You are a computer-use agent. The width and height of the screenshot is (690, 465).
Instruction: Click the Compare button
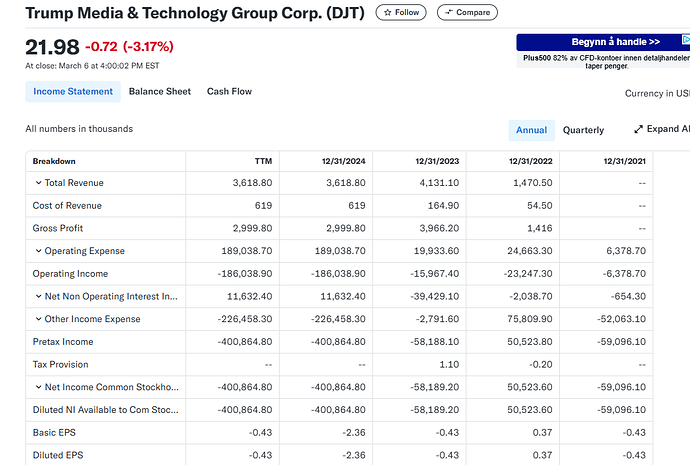(467, 12)
